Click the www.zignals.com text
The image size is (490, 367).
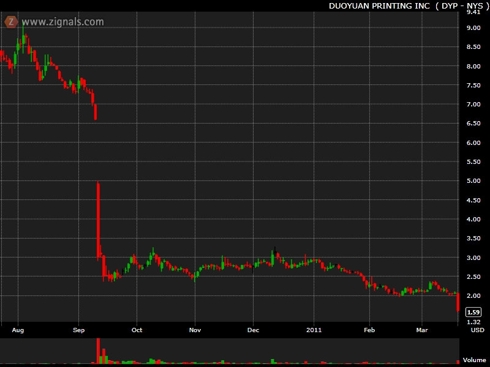(63, 22)
